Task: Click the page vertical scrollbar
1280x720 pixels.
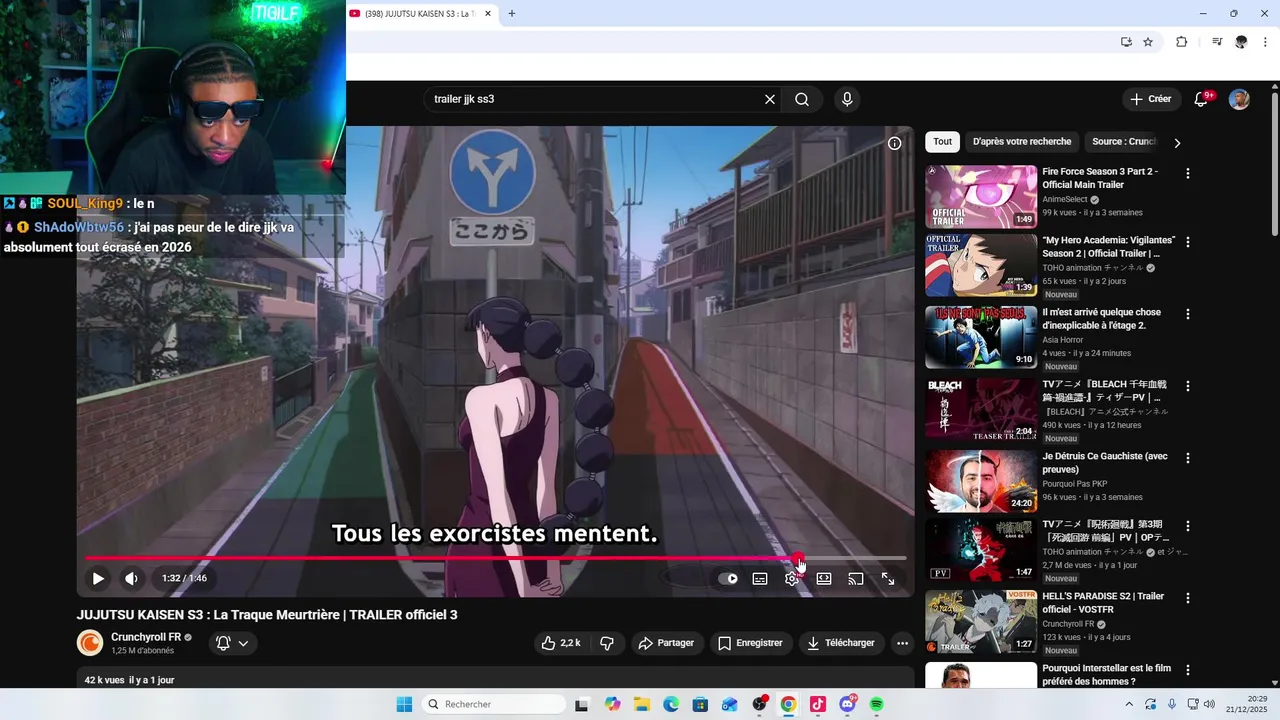Action: (1274, 165)
